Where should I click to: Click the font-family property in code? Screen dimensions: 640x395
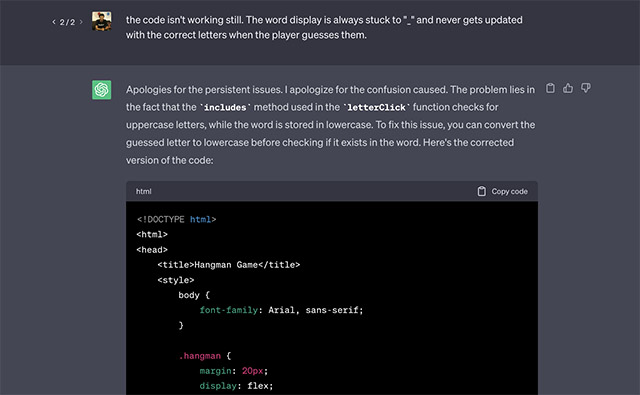click(229, 310)
